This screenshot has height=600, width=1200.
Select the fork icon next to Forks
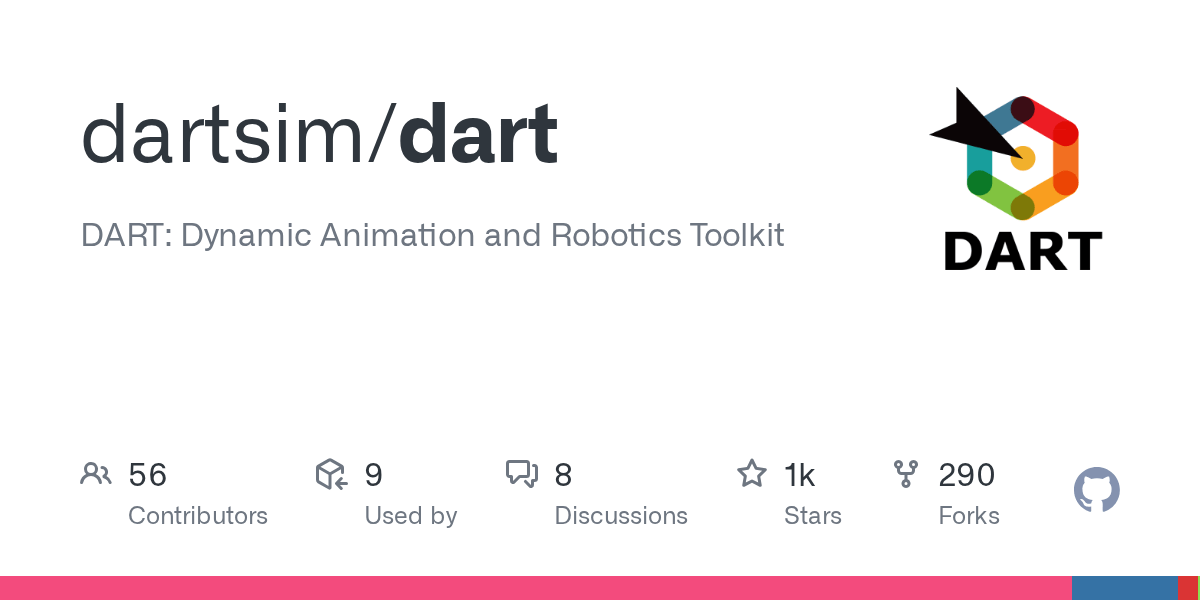[x=905, y=474]
